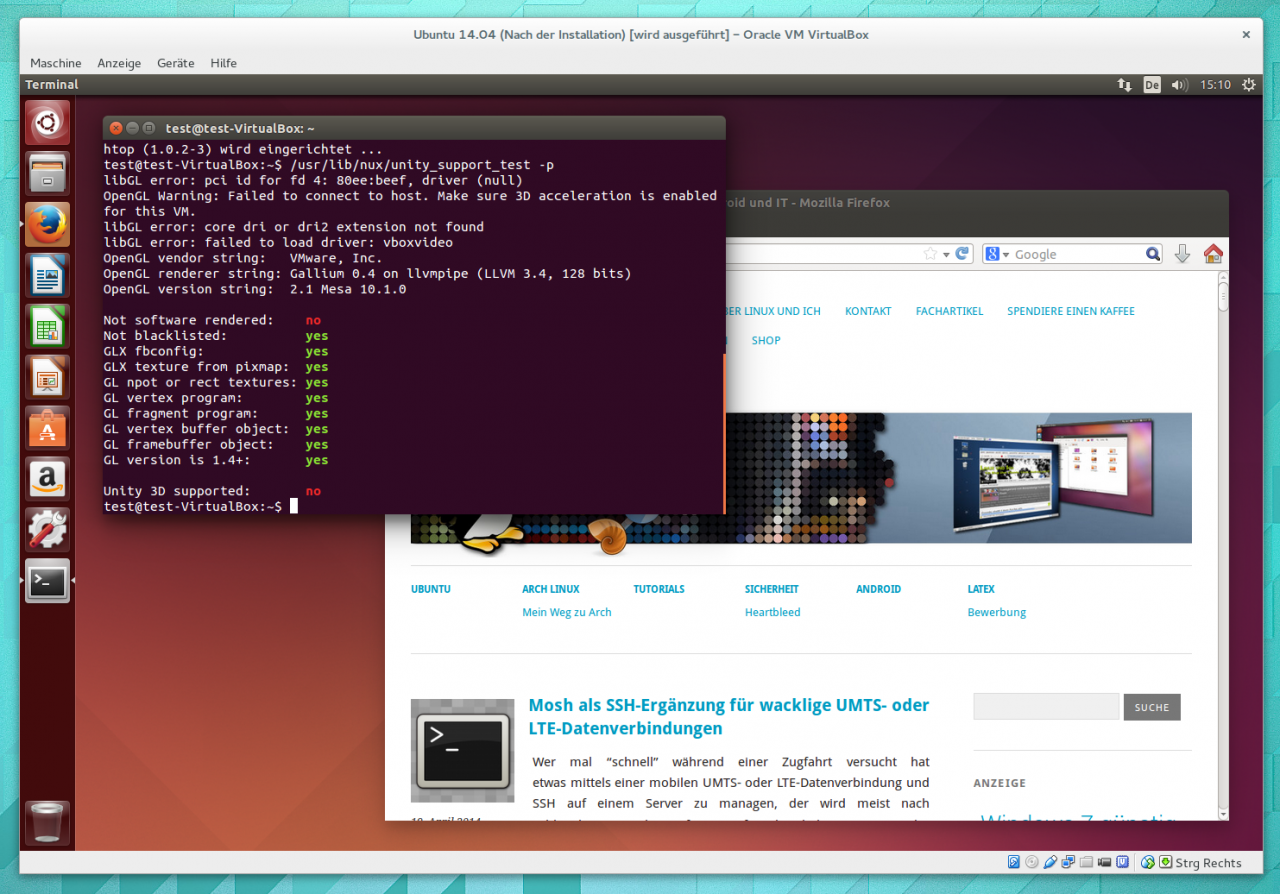1280x894 pixels.
Task: Click the keyboard capture arrow icon beside Strg Rechts
Action: pyautogui.click(x=1165, y=862)
